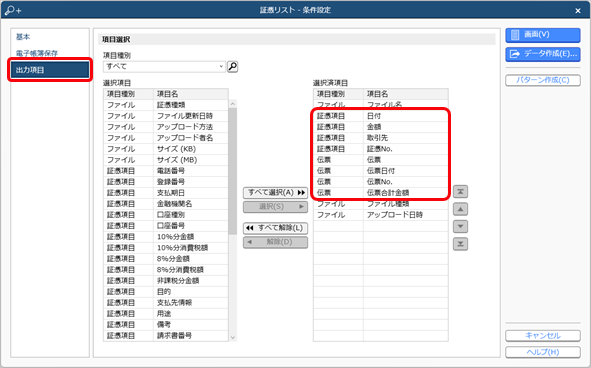This screenshot has width=591, height=368.
Task: Select 口座種別 row
Action: (166, 215)
